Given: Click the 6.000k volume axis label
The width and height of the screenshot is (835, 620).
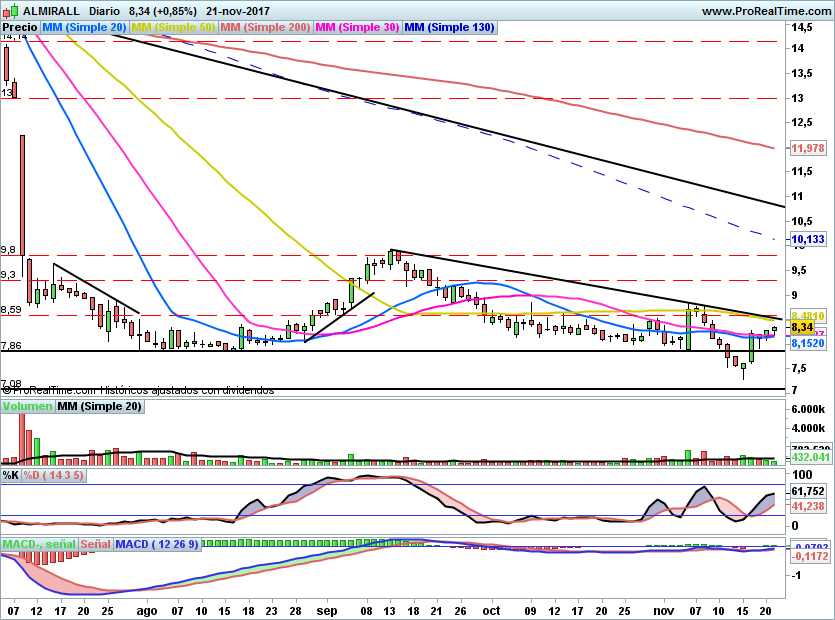Looking at the screenshot, I should point(808,409).
